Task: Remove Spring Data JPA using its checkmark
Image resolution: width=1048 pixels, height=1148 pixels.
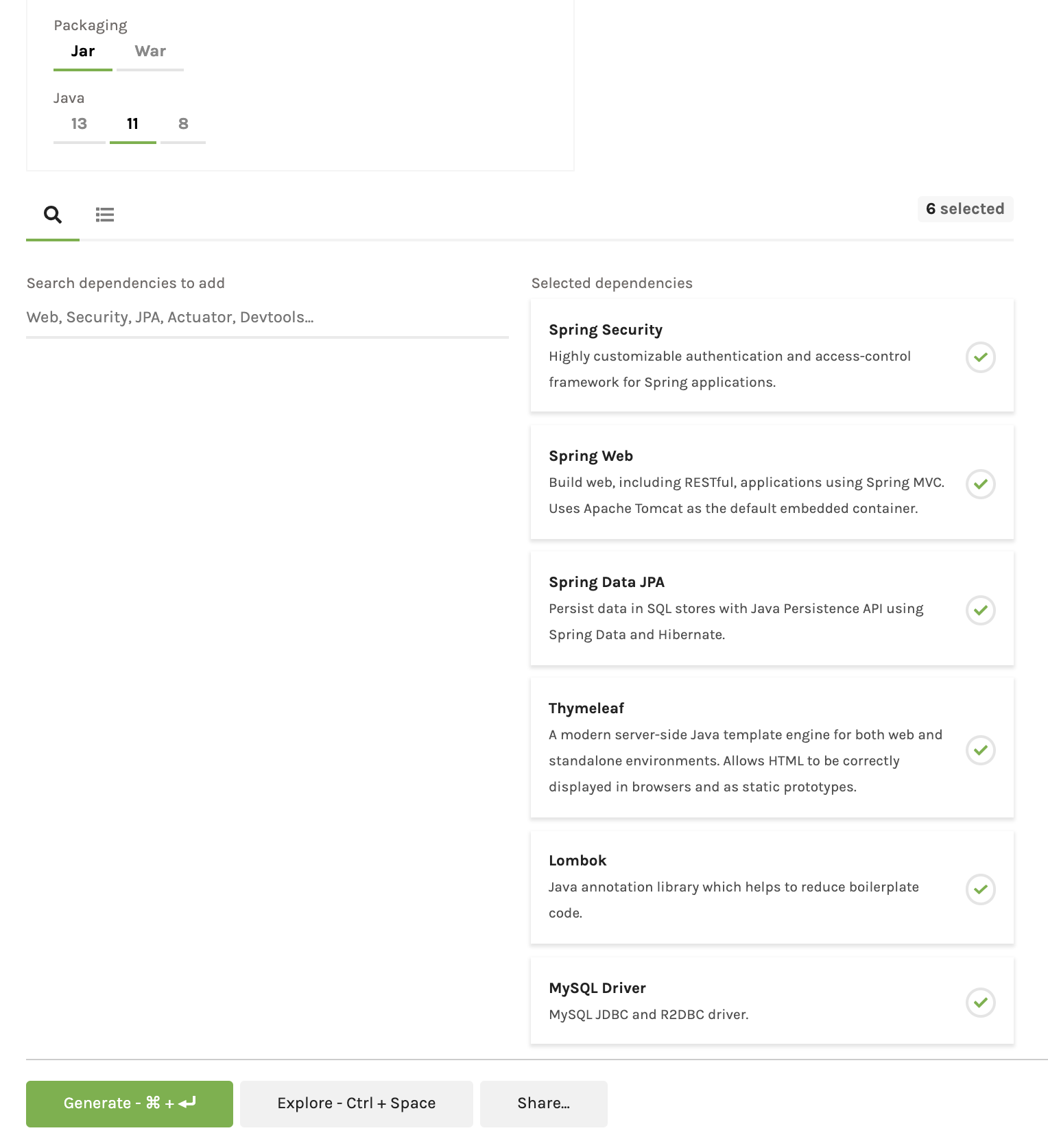Action: 980,610
